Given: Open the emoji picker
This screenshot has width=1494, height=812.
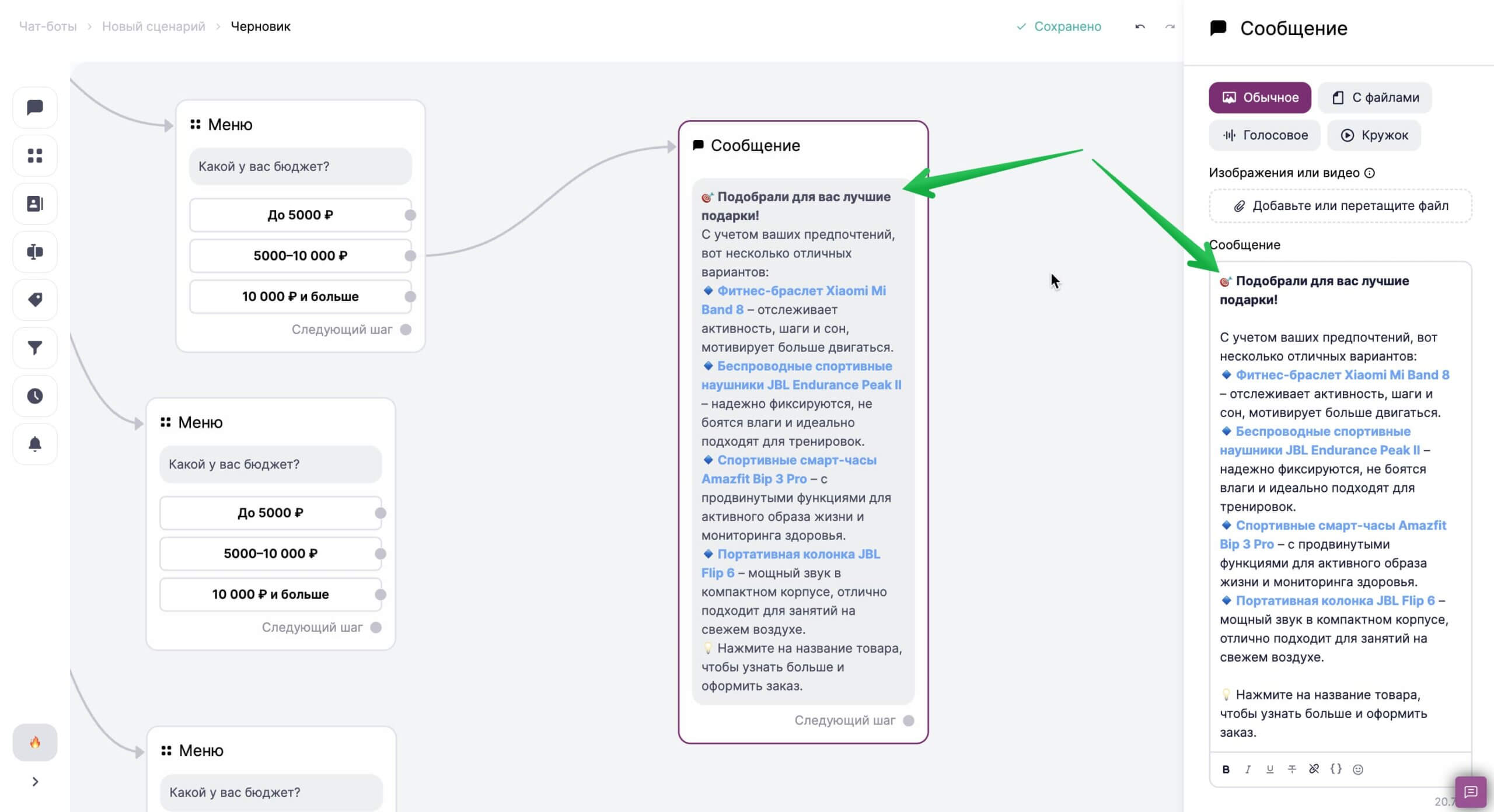Looking at the screenshot, I should (x=1358, y=769).
